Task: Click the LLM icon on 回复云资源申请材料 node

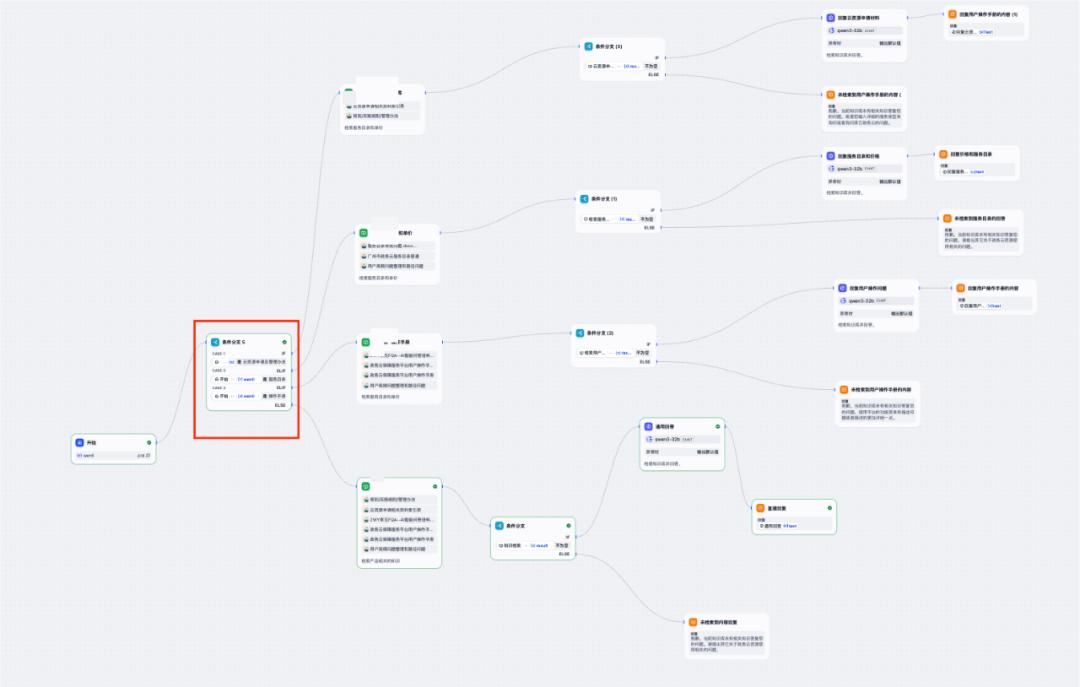Action: pos(830,17)
